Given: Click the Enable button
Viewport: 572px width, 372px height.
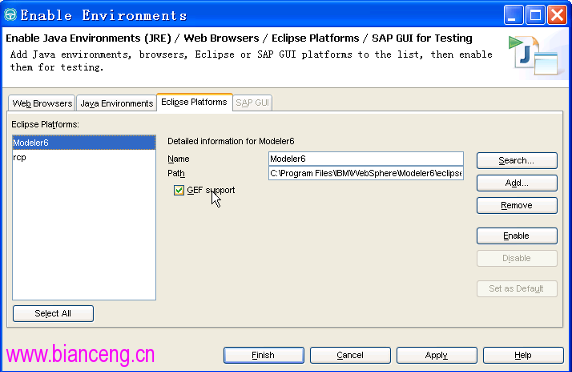Looking at the screenshot, I should click(517, 236).
